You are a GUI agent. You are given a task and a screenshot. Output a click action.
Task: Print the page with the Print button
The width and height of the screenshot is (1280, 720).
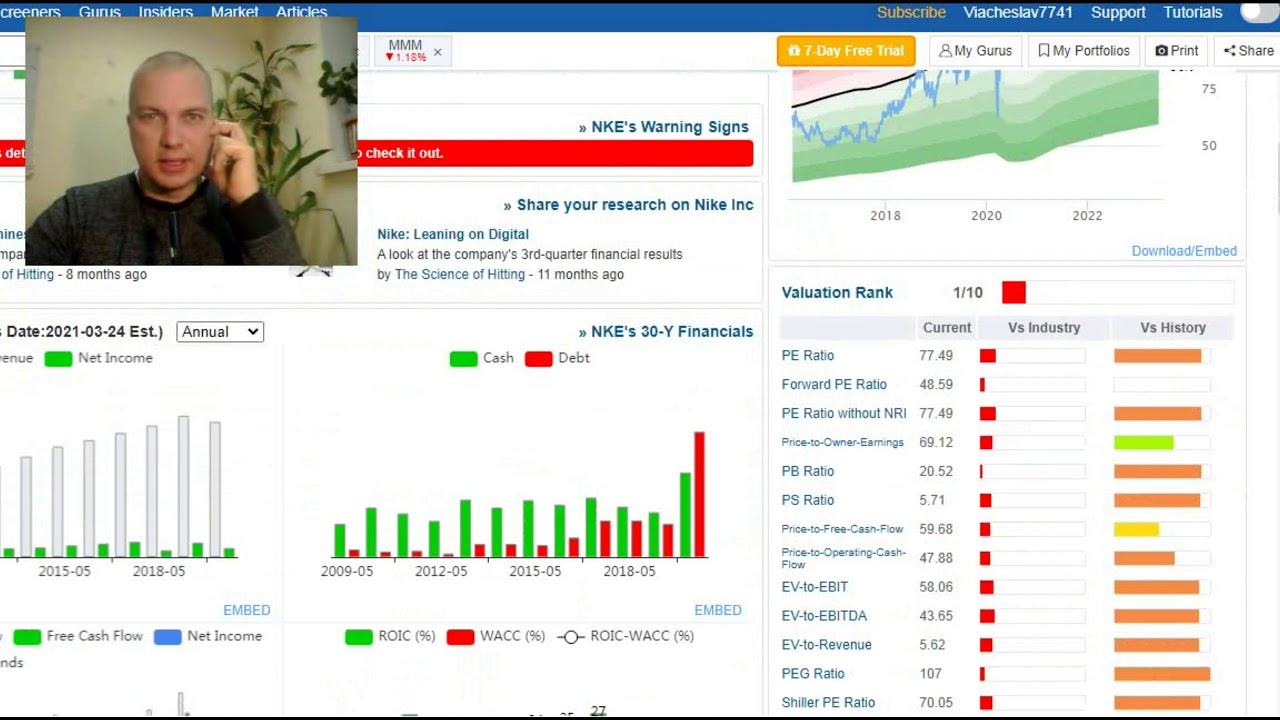(x=1177, y=51)
